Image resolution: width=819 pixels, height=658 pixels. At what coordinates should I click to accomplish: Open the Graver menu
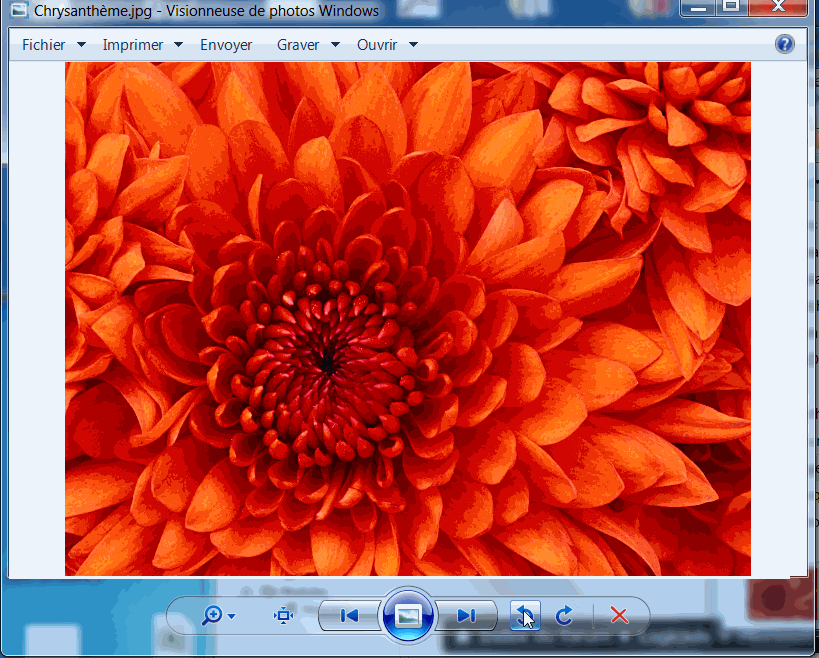coord(298,45)
